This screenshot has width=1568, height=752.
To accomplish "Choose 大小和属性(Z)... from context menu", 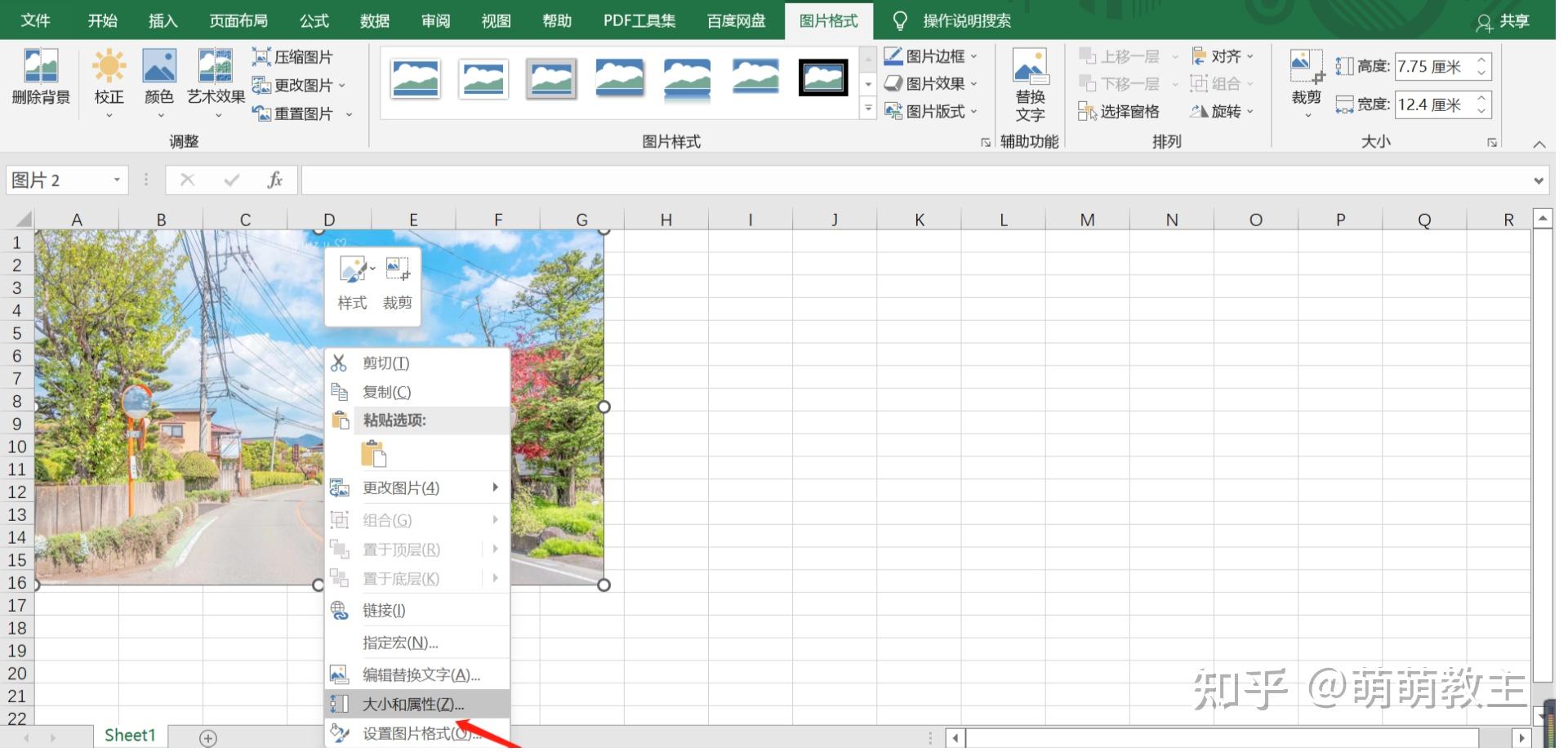I will click(417, 704).
